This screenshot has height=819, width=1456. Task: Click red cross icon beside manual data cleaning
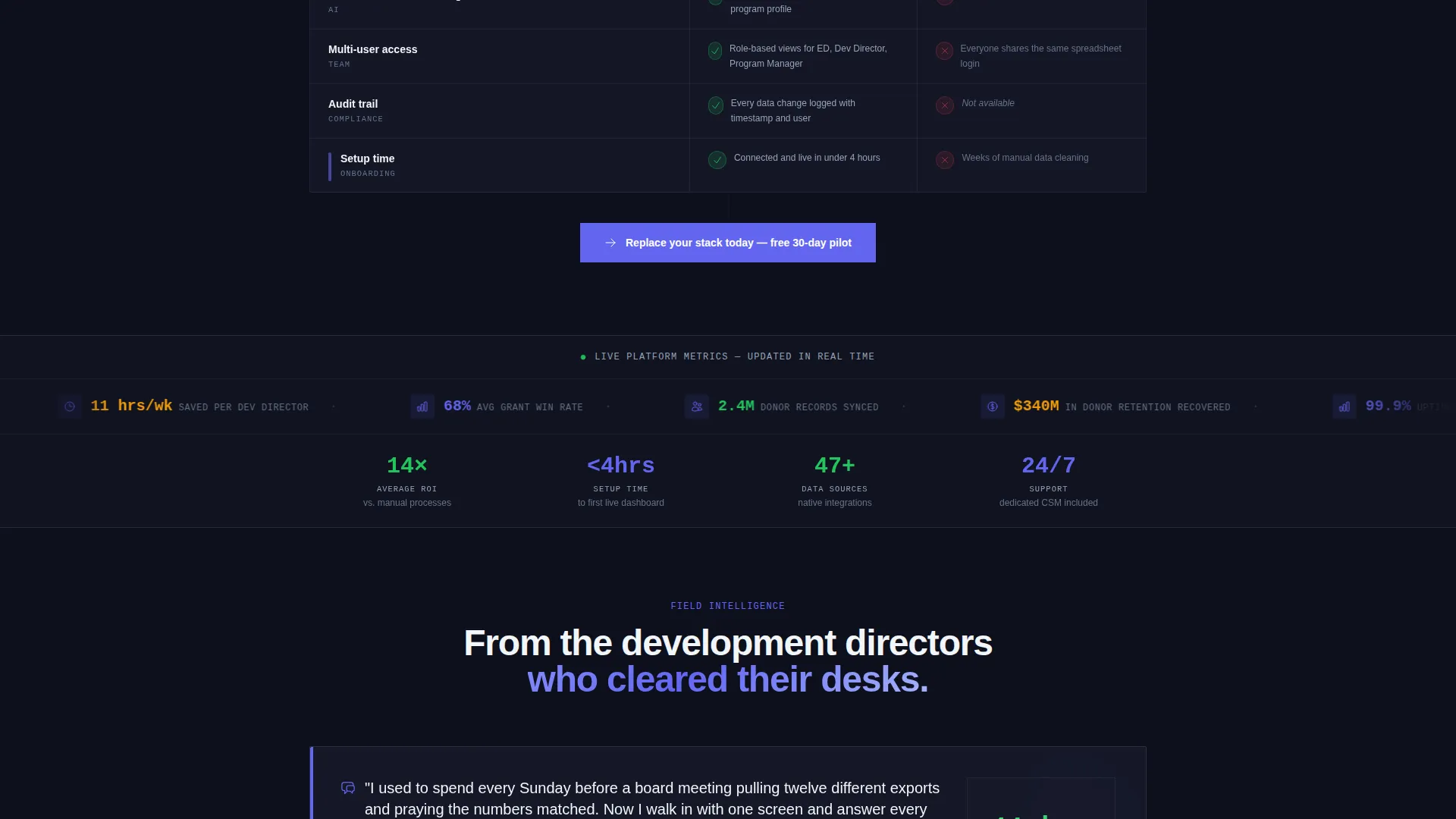945,160
